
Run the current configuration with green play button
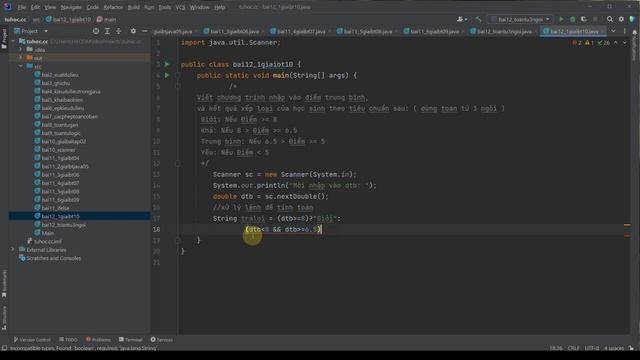point(561,19)
